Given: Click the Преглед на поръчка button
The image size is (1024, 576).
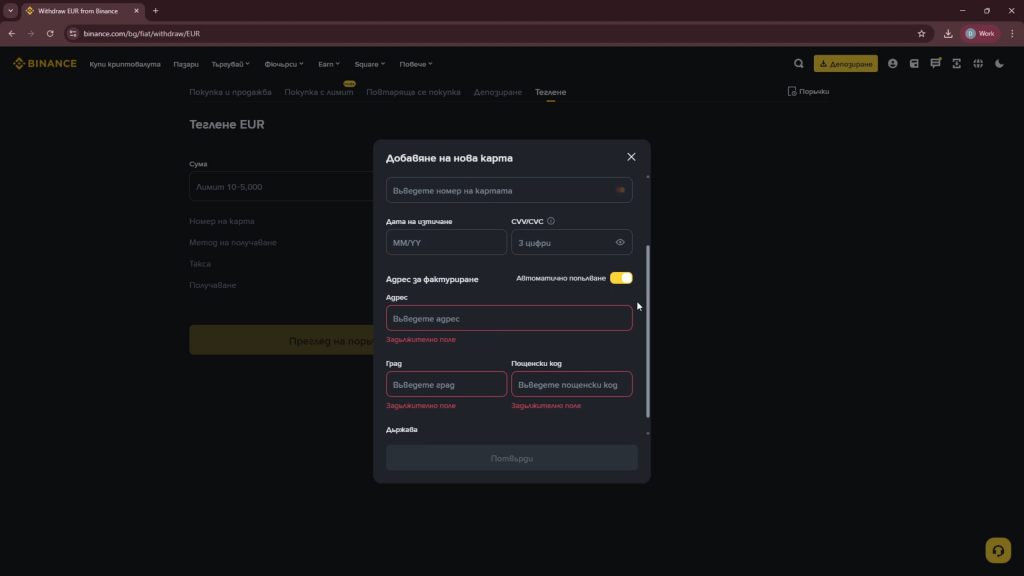Looking at the screenshot, I should (281, 340).
